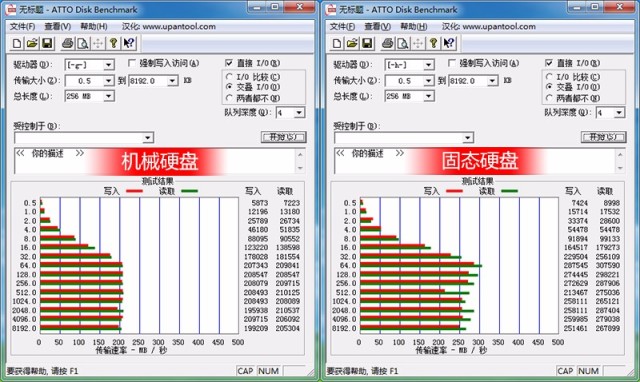Click context help arrow icon in right toolbar
Image resolution: width=640 pixels, height=382 pixels.
[x=449, y=43]
